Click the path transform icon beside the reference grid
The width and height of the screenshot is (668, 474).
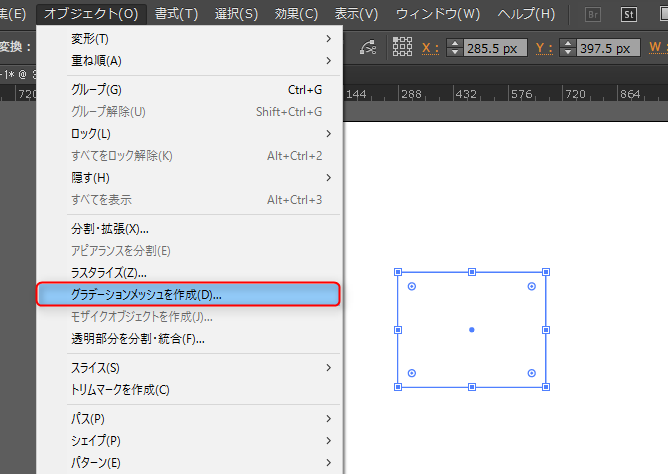[x=368, y=47]
